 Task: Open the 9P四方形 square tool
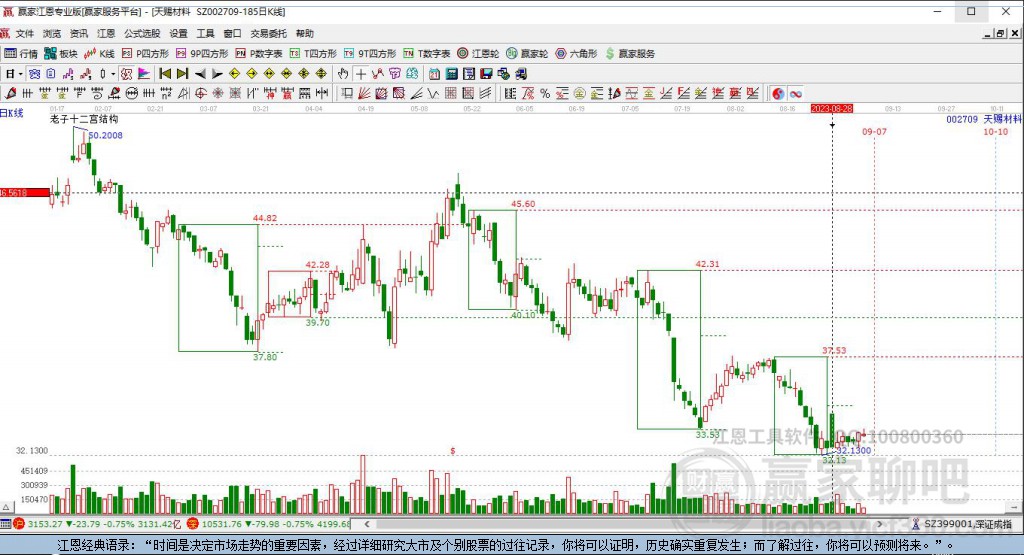click(x=202, y=54)
